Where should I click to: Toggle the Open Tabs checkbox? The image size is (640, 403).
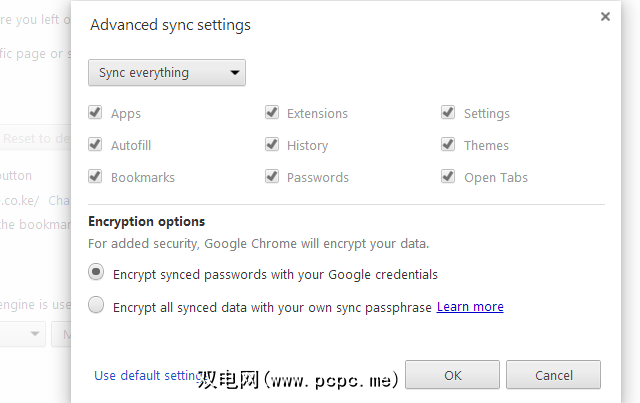[449, 177]
